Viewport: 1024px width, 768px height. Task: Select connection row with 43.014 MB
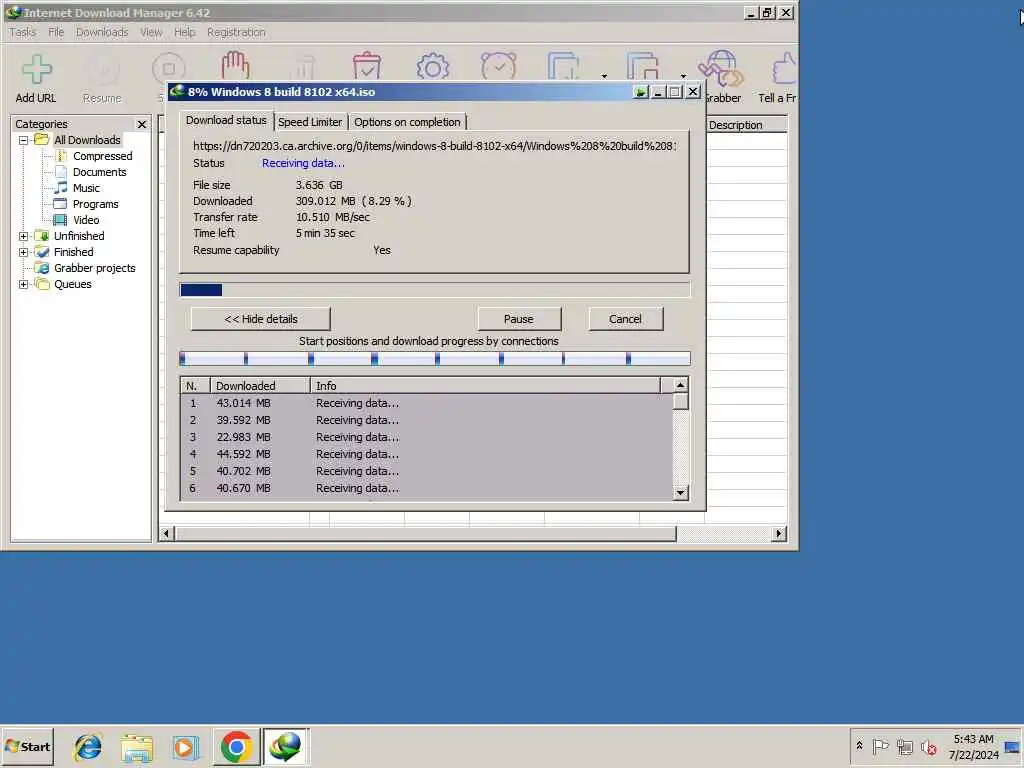point(426,403)
